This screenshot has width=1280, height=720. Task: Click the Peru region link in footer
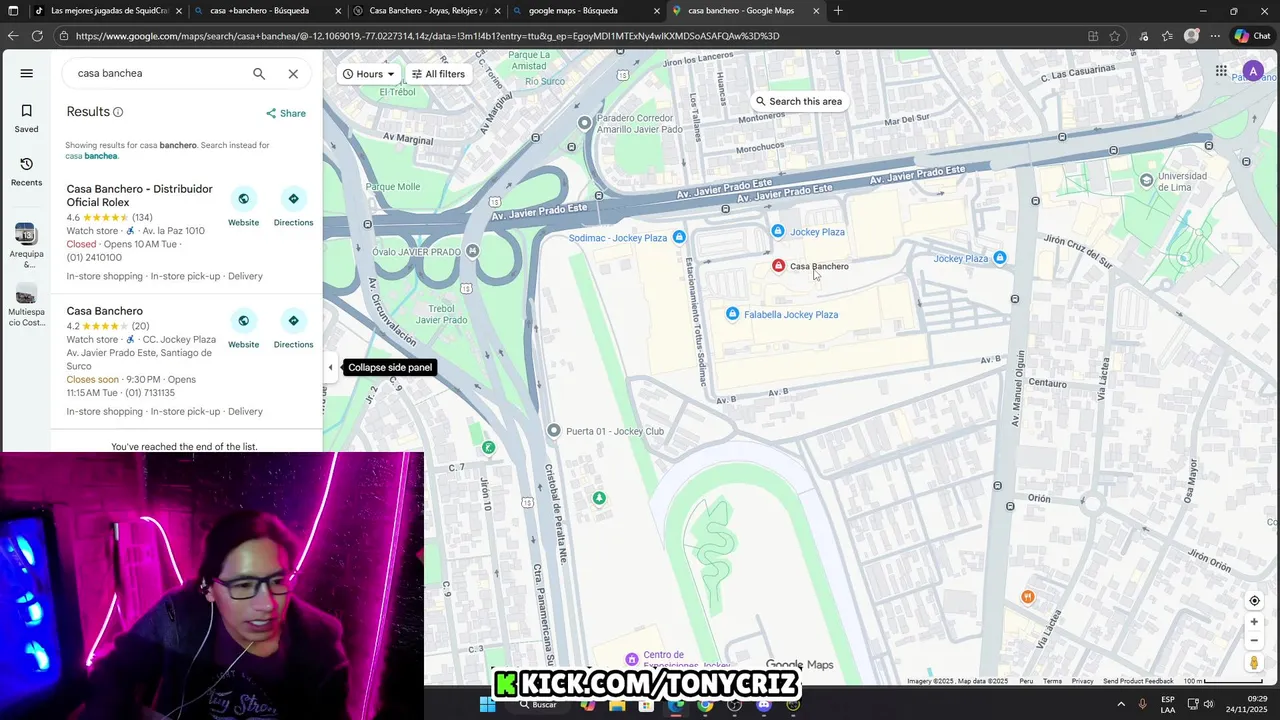point(1026,681)
